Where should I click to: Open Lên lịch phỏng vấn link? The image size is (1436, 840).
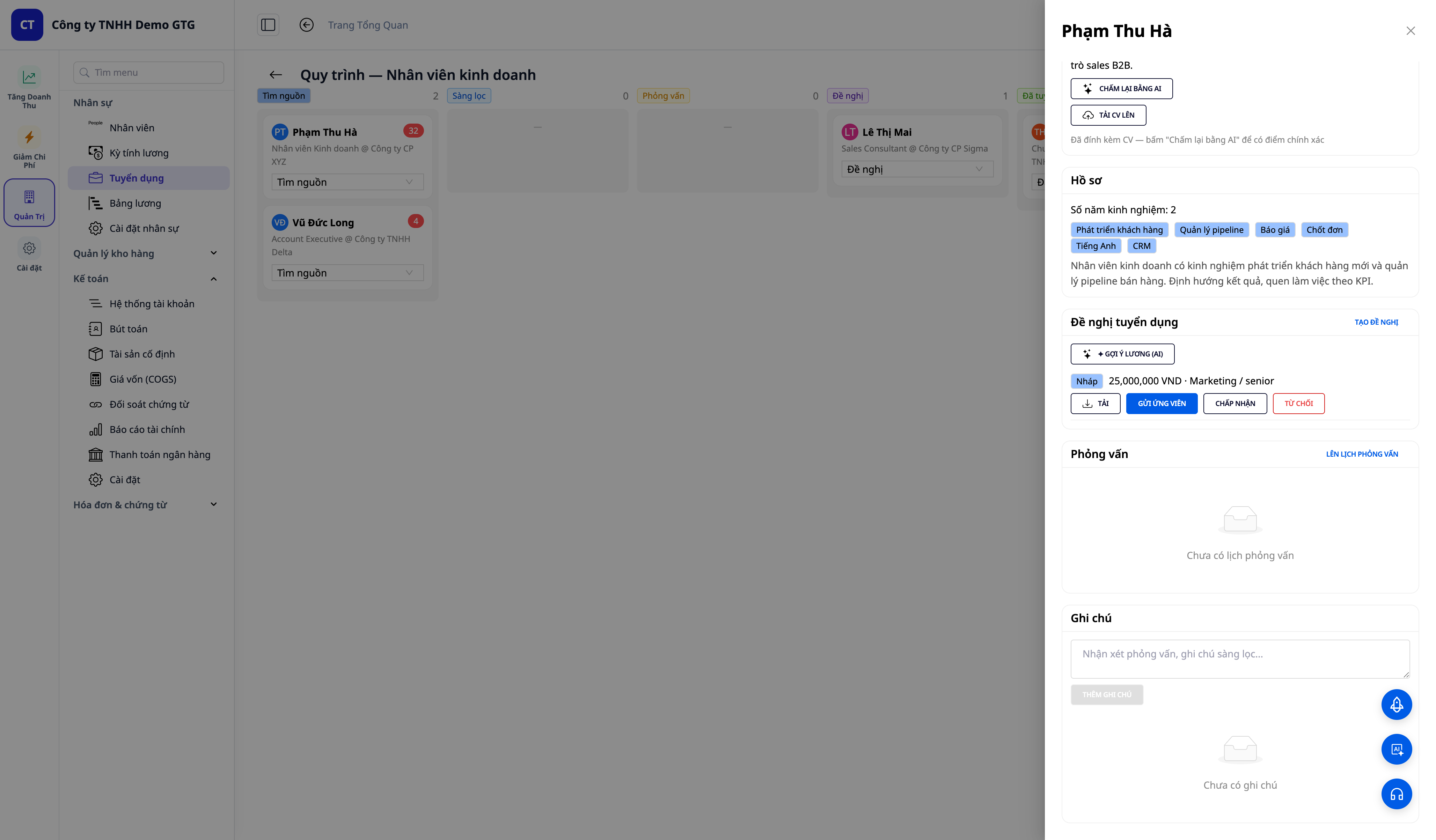pos(1362,454)
